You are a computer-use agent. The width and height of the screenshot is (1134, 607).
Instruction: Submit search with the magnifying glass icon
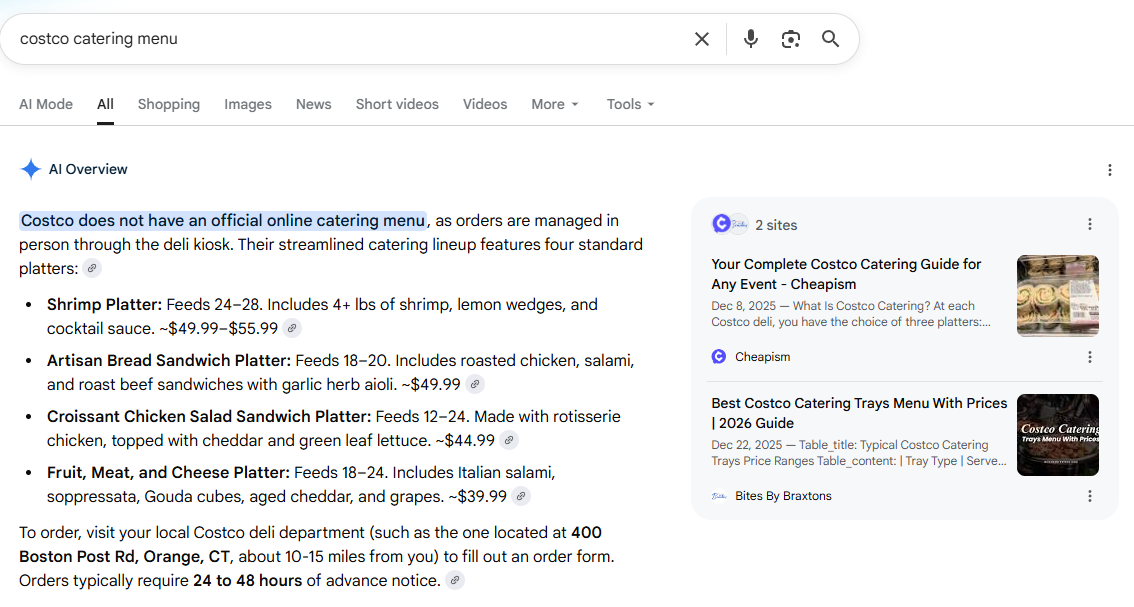pyautogui.click(x=830, y=39)
